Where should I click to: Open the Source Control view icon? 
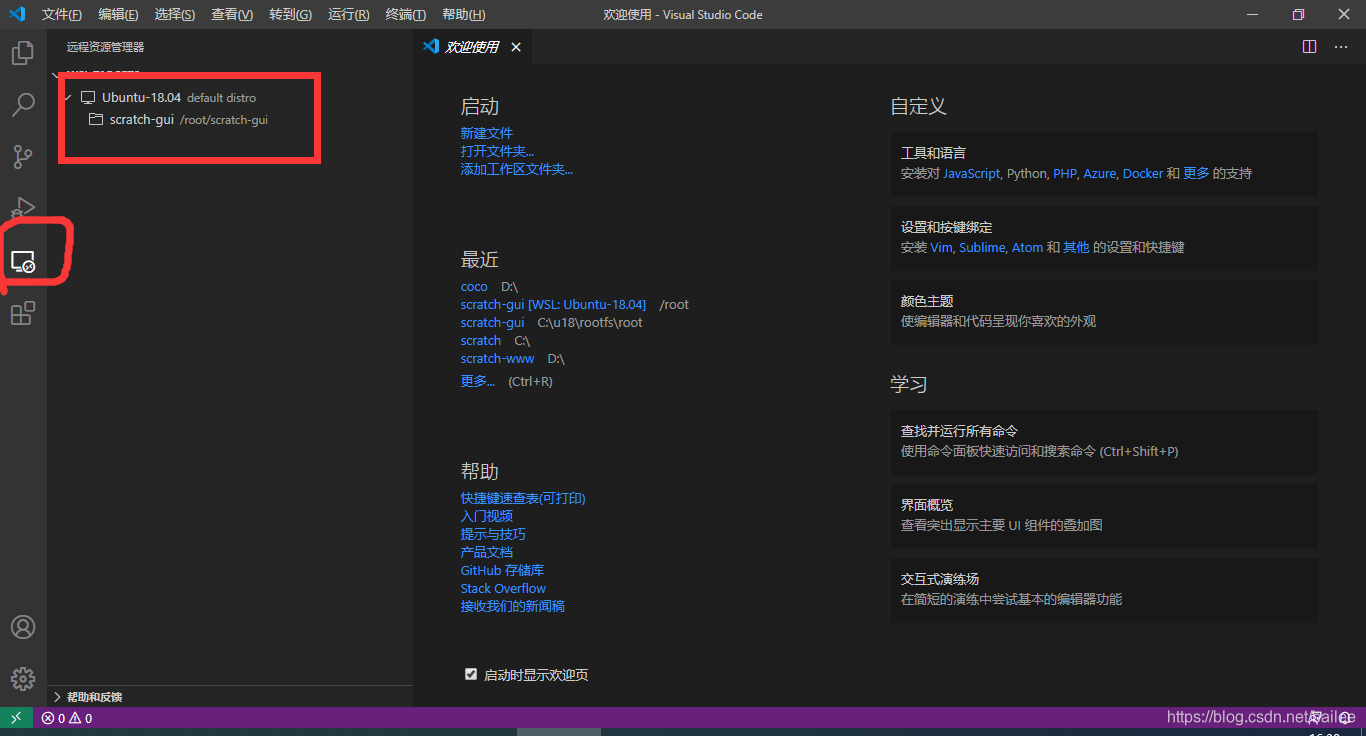(x=23, y=157)
